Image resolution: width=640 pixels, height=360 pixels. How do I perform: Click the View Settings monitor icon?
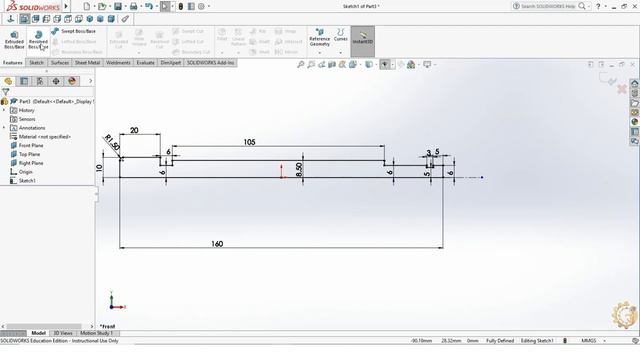pyautogui.click(x=427, y=64)
